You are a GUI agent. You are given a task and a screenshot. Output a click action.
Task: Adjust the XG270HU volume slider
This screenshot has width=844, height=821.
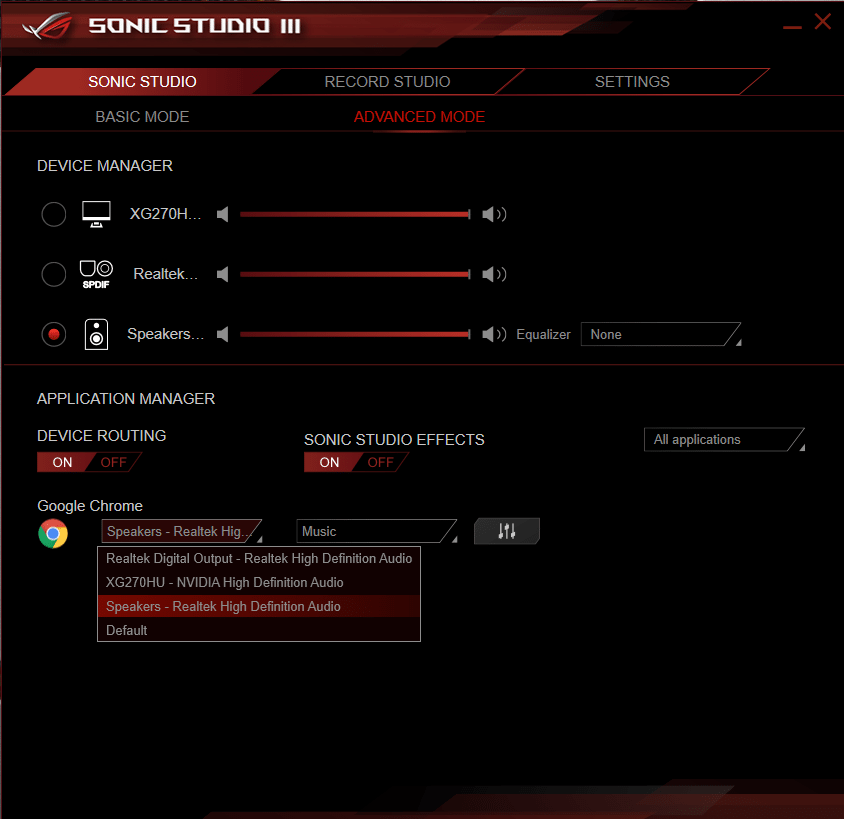pyautogui.click(x=355, y=214)
